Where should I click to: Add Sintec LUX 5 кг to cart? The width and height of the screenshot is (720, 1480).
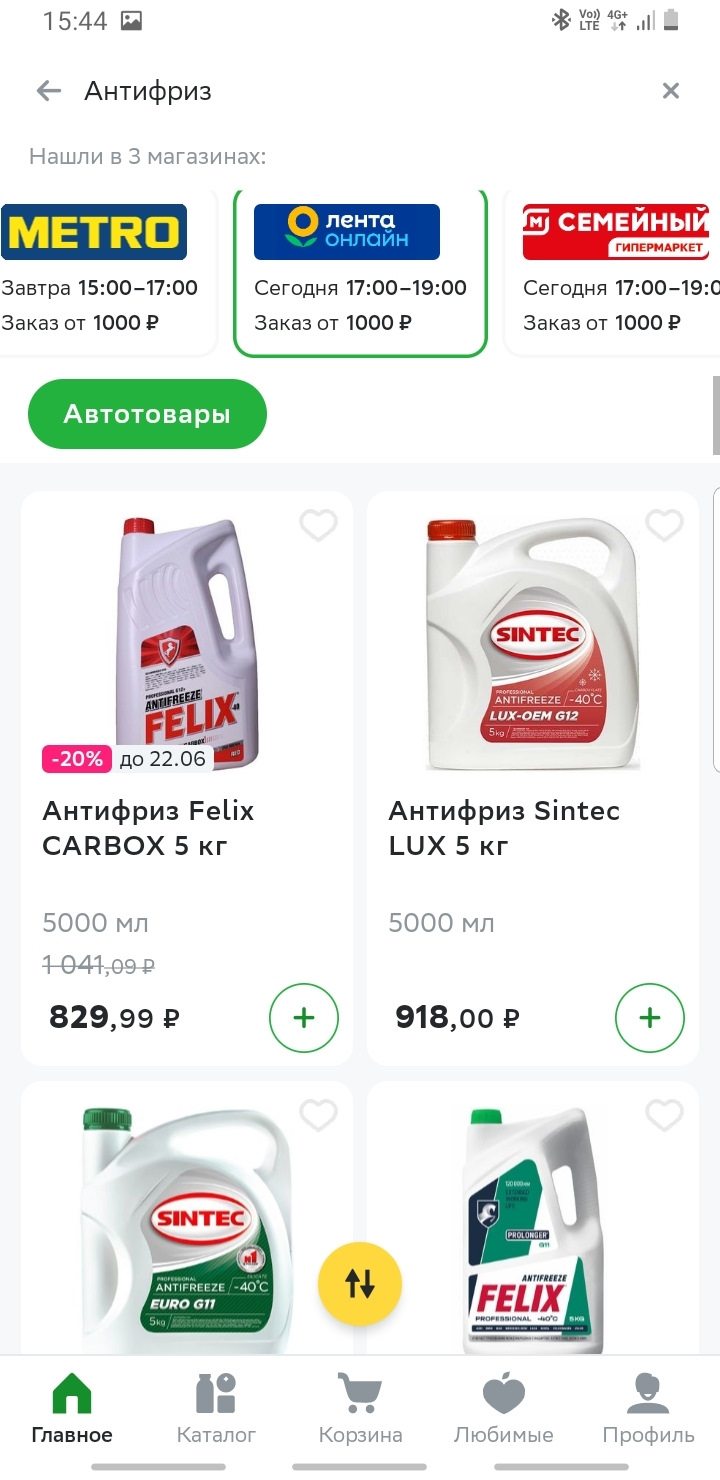click(x=650, y=1019)
